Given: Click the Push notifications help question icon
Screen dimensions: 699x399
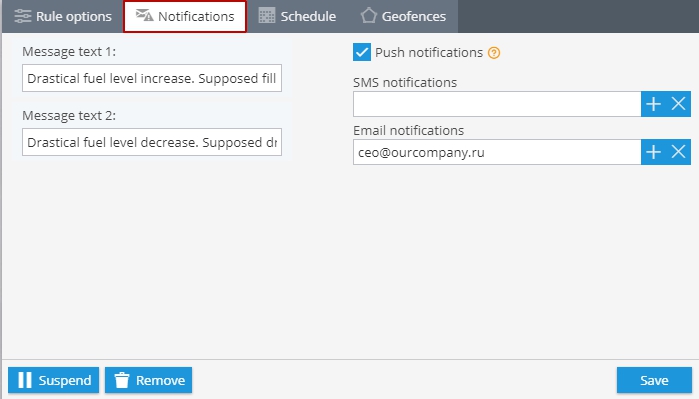Looking at the screenshot, I should click(494, 53).
